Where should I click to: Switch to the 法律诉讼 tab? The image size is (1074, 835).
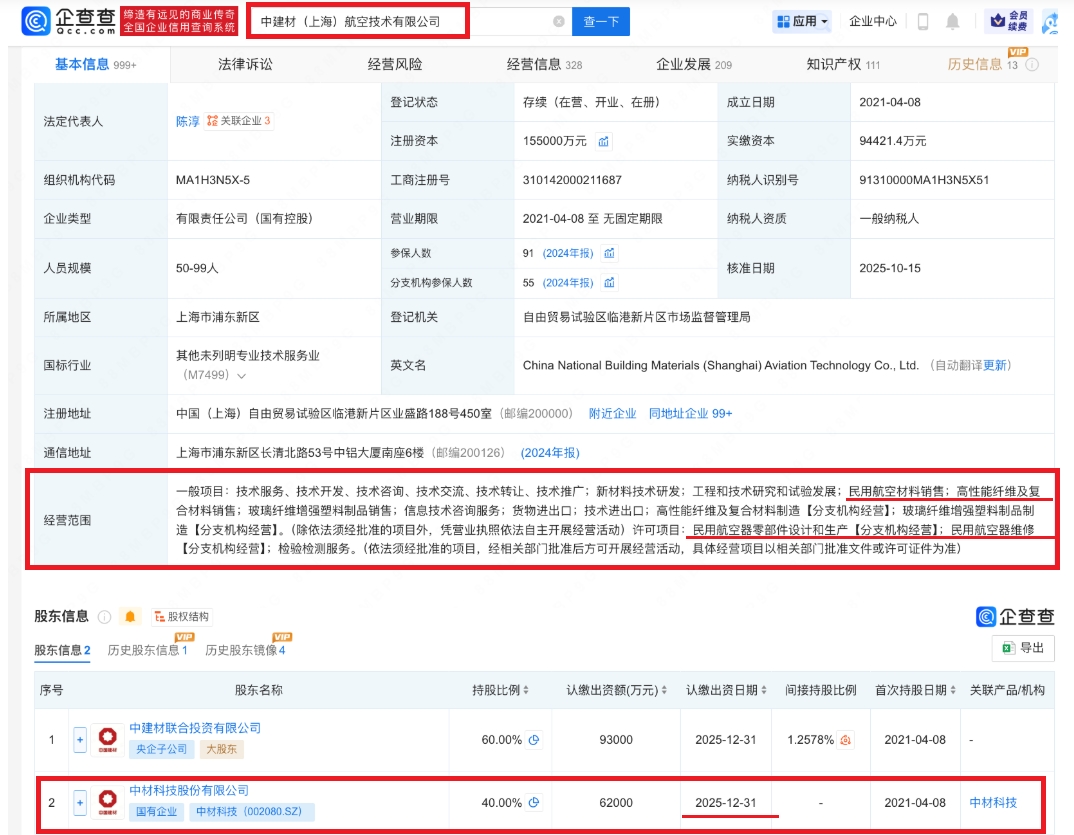(245, 64)
